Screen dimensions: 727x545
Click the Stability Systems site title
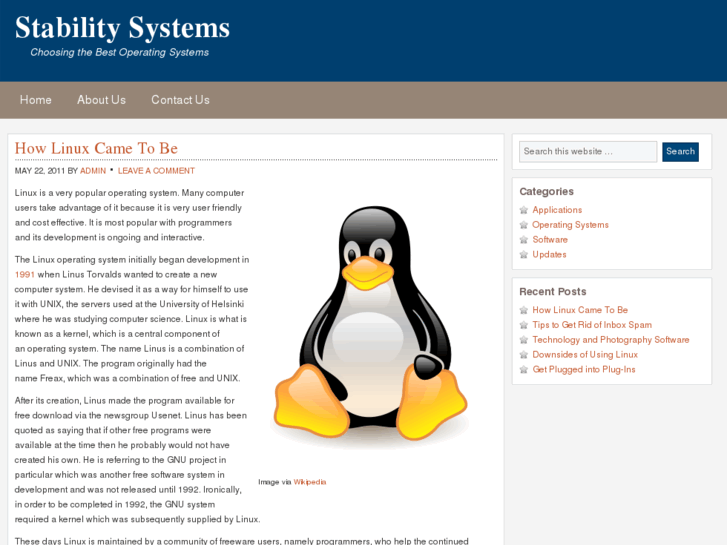click(122, 28)
